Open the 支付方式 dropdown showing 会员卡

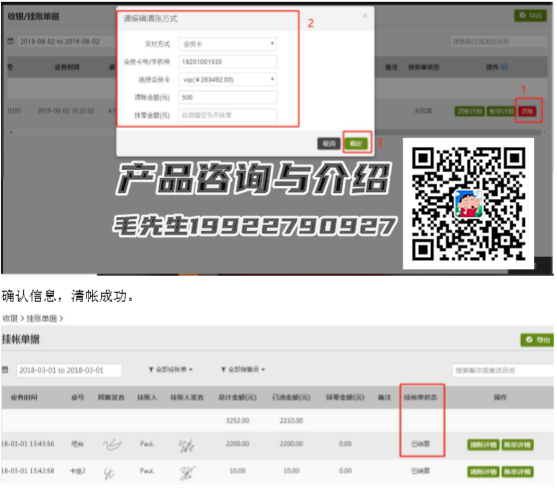point(228,44)
